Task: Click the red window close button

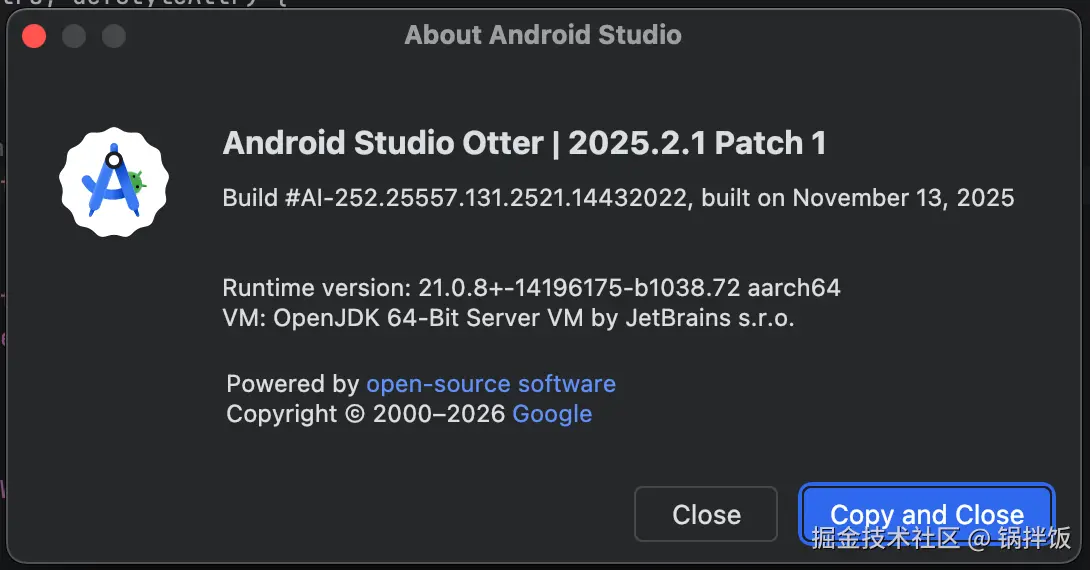Action: pyautogui.click(x=35, y=37)
